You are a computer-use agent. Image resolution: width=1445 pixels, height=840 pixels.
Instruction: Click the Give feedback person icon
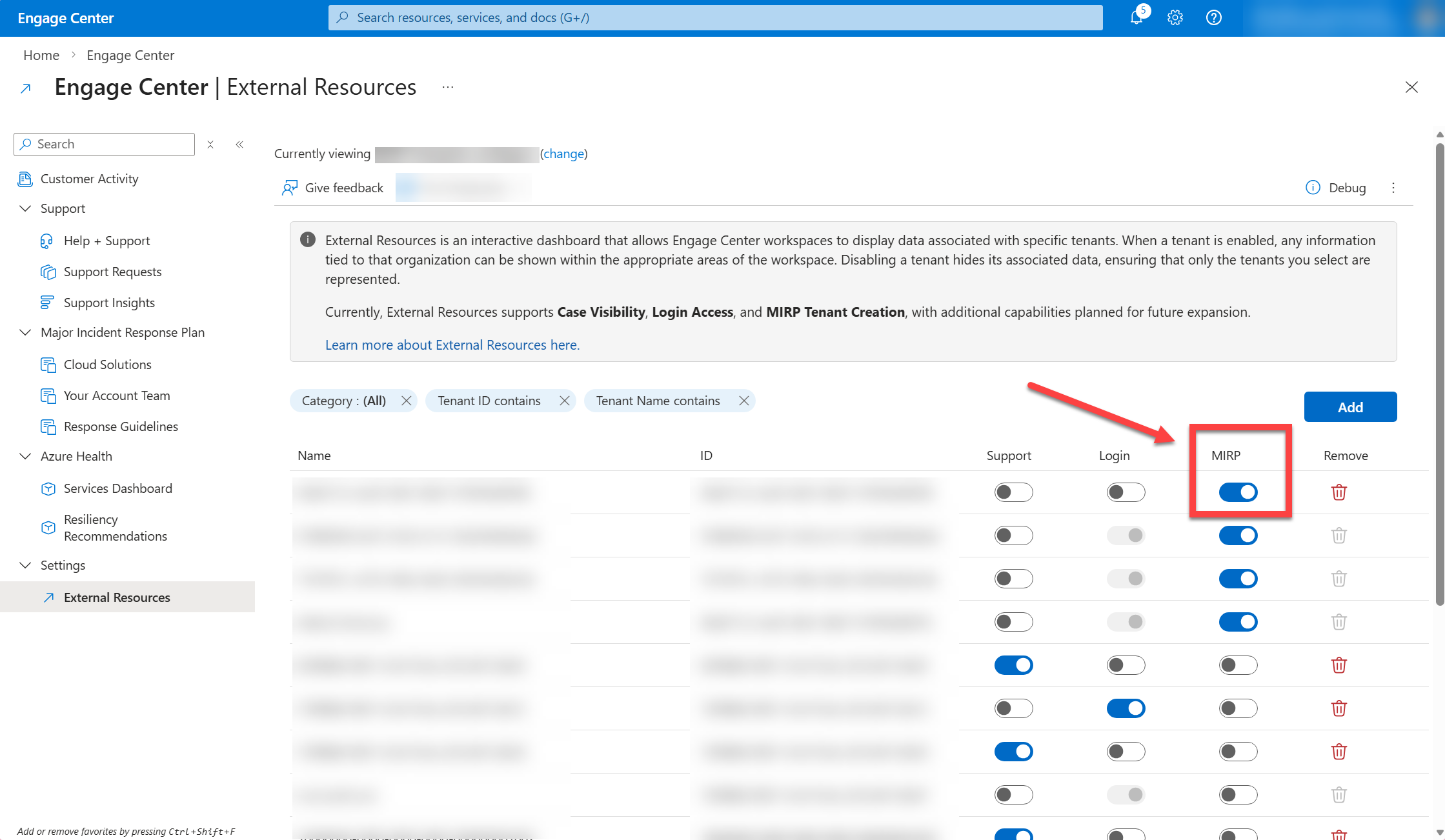[289, 188]
